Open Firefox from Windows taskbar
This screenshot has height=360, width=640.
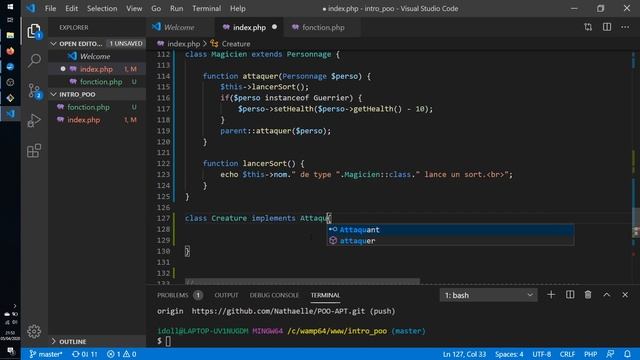[10, 51]
